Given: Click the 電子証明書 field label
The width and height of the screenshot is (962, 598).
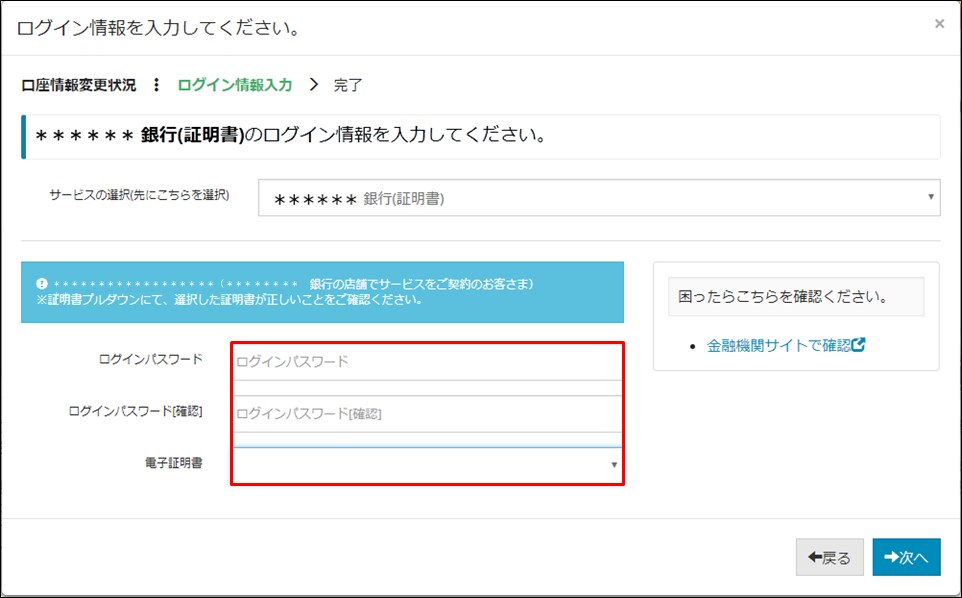Looking at the screenshot, I should 174,463.
